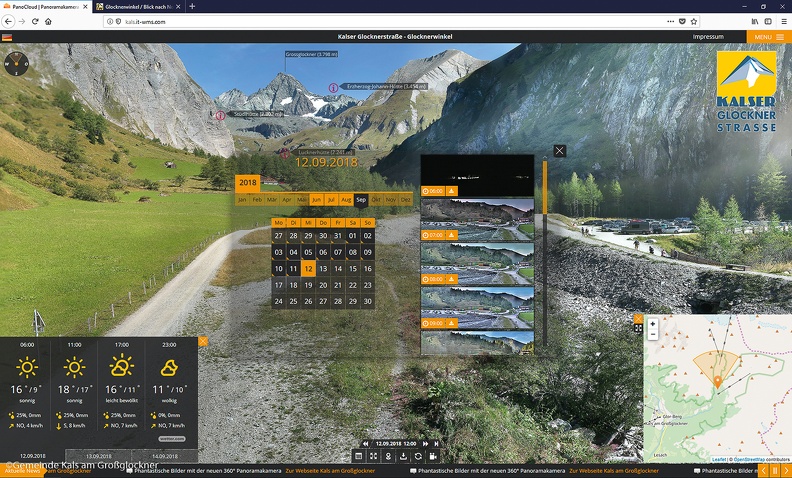Move news ticker forward with right arrow

[x=786, y=471]
